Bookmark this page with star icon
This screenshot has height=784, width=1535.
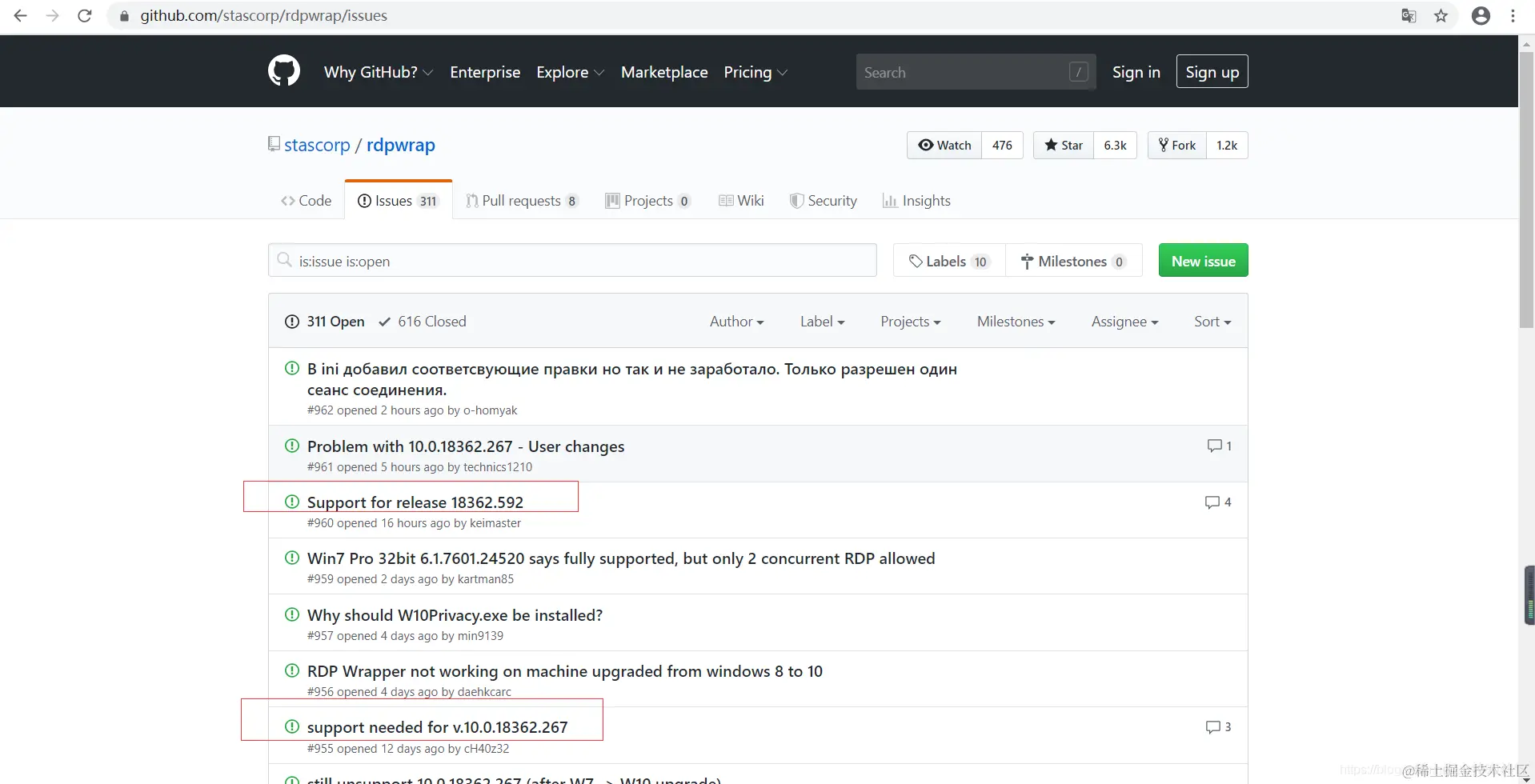coord(1441,15)
